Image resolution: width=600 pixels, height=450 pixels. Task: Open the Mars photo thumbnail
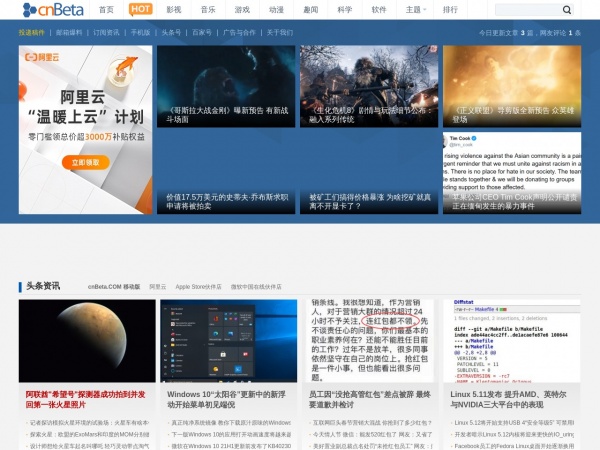[87, 341]
